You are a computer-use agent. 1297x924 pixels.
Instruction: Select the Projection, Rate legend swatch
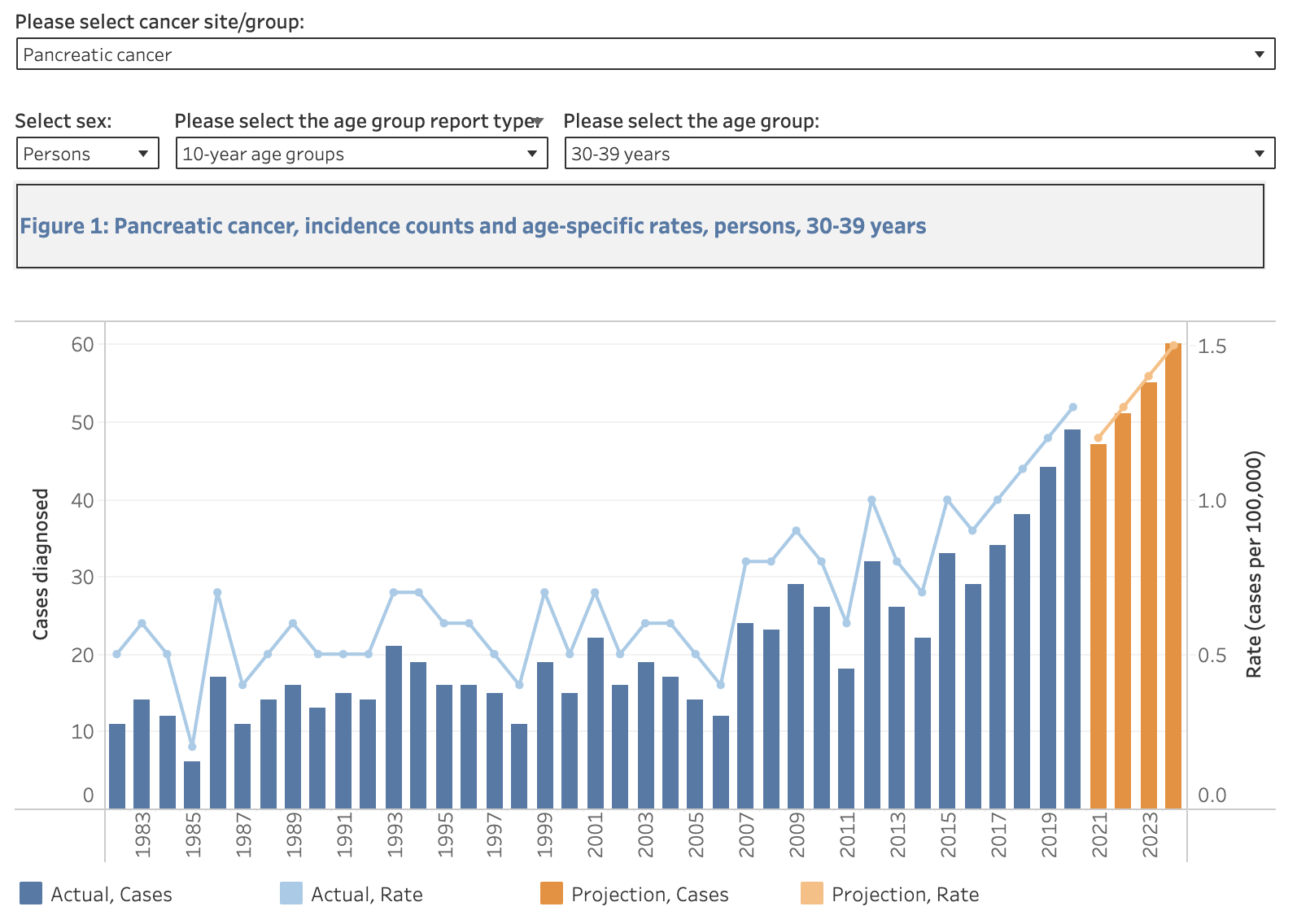812,894
